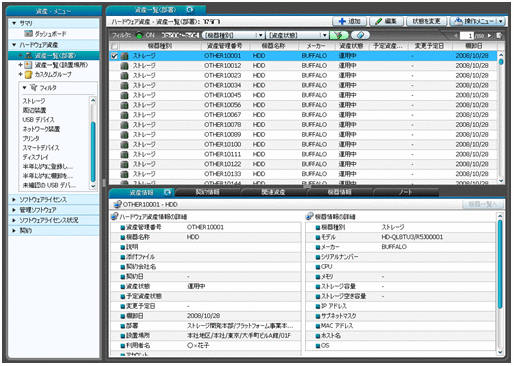
Task: Expand the ソフトウェアライセンス状況 section
Action: click(x=14, y=220)
